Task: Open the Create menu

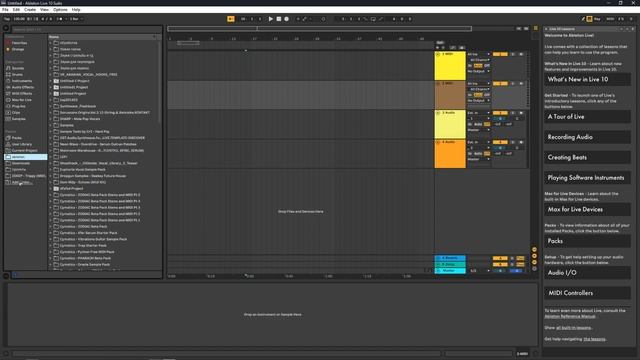Action: click(30, 9)
